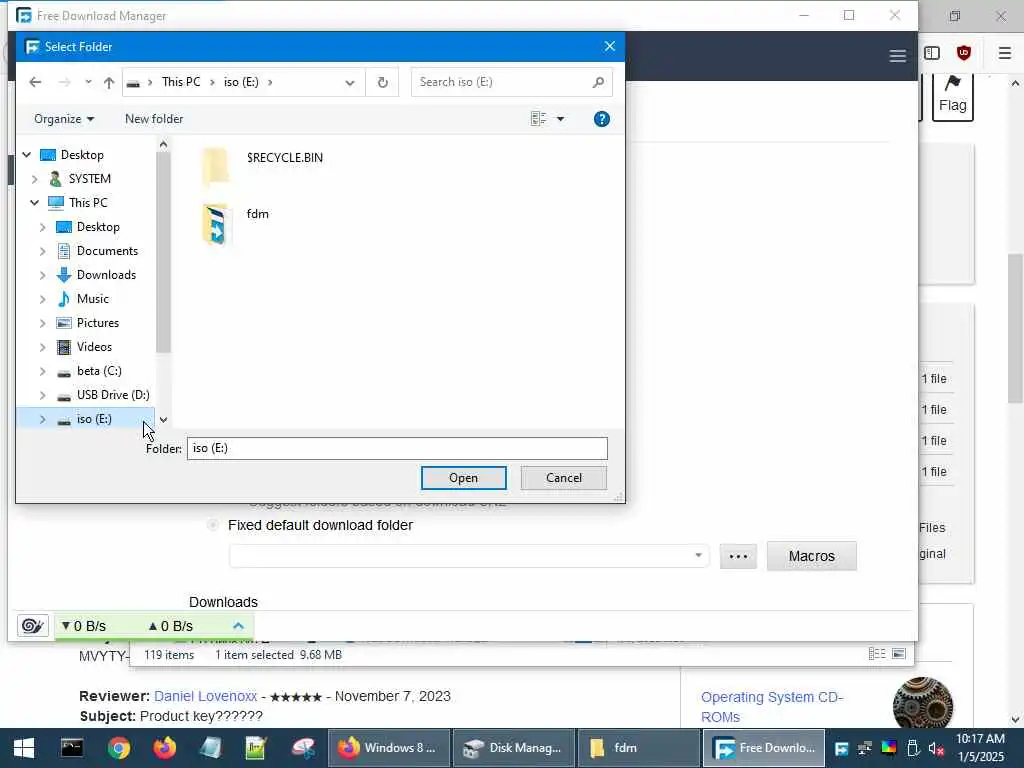Screen dimensions: 1024x768
Task: Select beta (C:) drive
Action: [99, 371]
